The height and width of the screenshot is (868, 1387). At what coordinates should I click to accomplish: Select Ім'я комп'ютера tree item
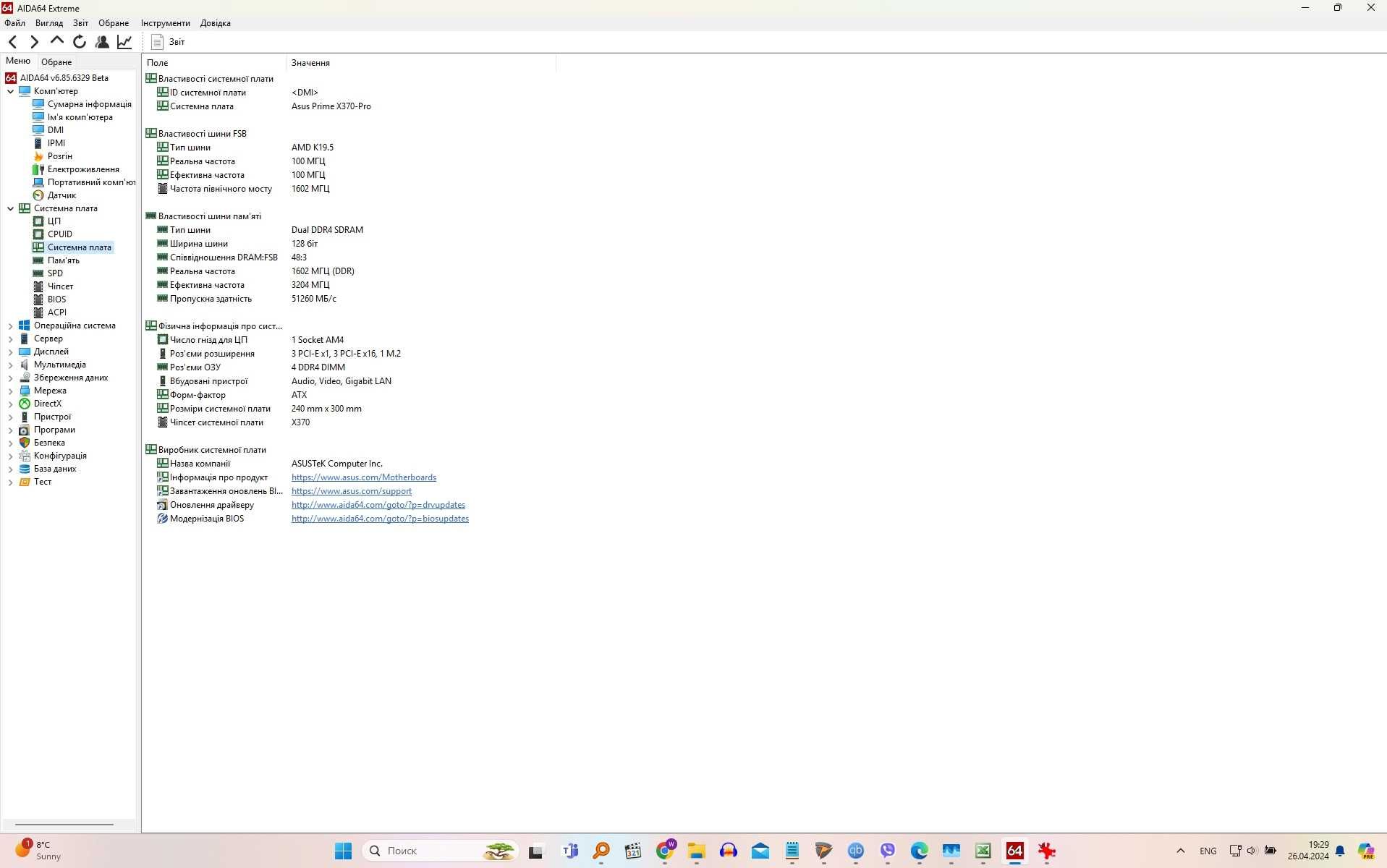tap(80, 117)
